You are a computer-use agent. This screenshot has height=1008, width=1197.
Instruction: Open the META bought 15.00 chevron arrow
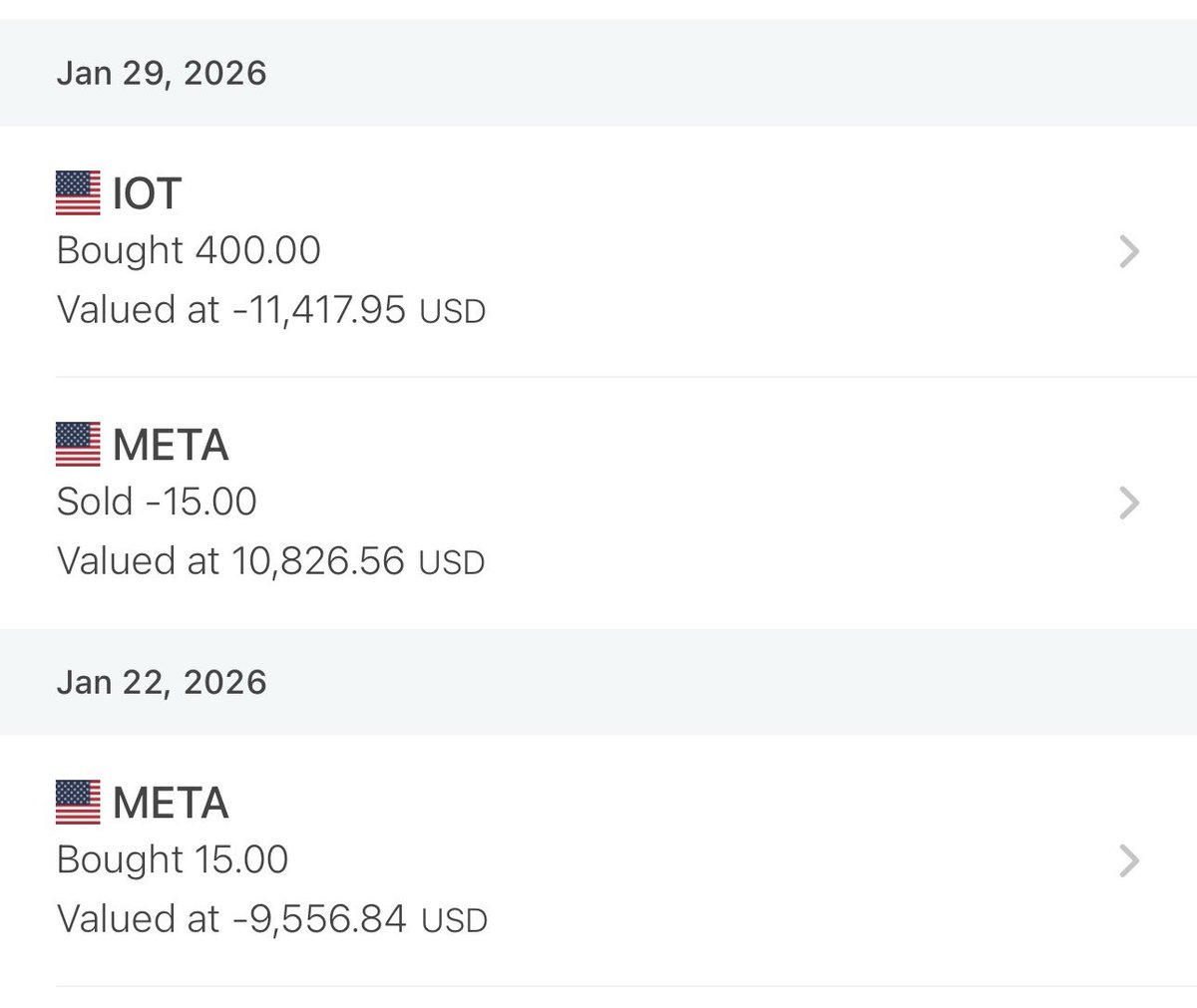[x=1129, y=860]
